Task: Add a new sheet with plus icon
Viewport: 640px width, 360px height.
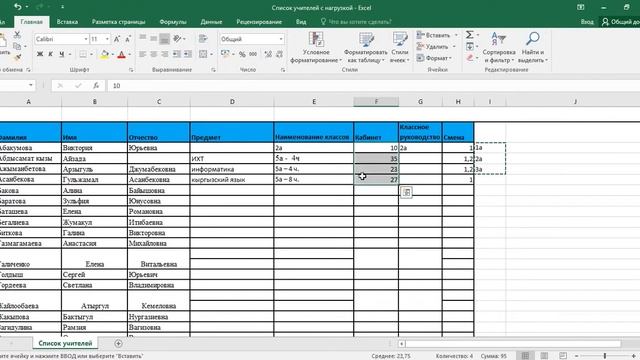Action: pos(118,344)
